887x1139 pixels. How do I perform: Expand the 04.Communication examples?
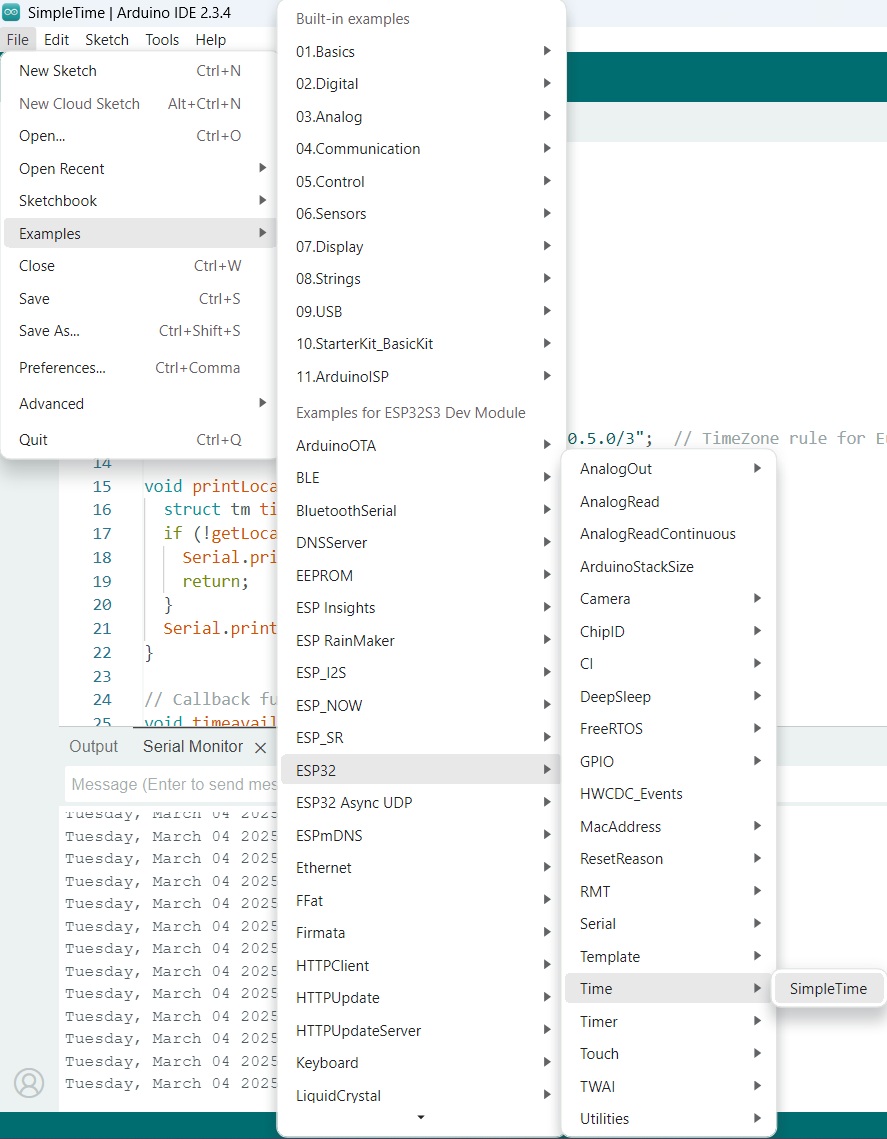tap(421, 149)
